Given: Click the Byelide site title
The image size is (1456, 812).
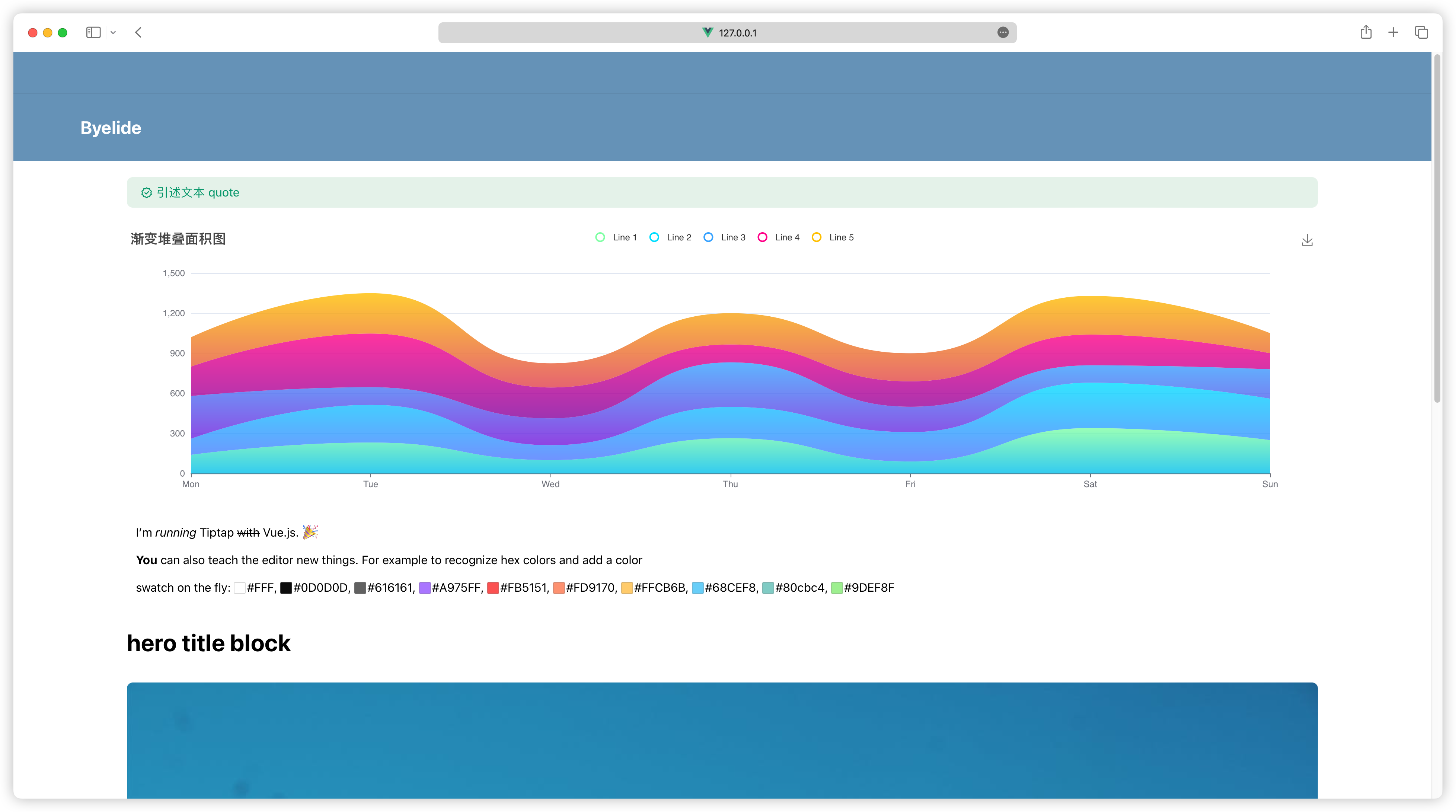Looking at the screenshot, I should tap(111, 128).
